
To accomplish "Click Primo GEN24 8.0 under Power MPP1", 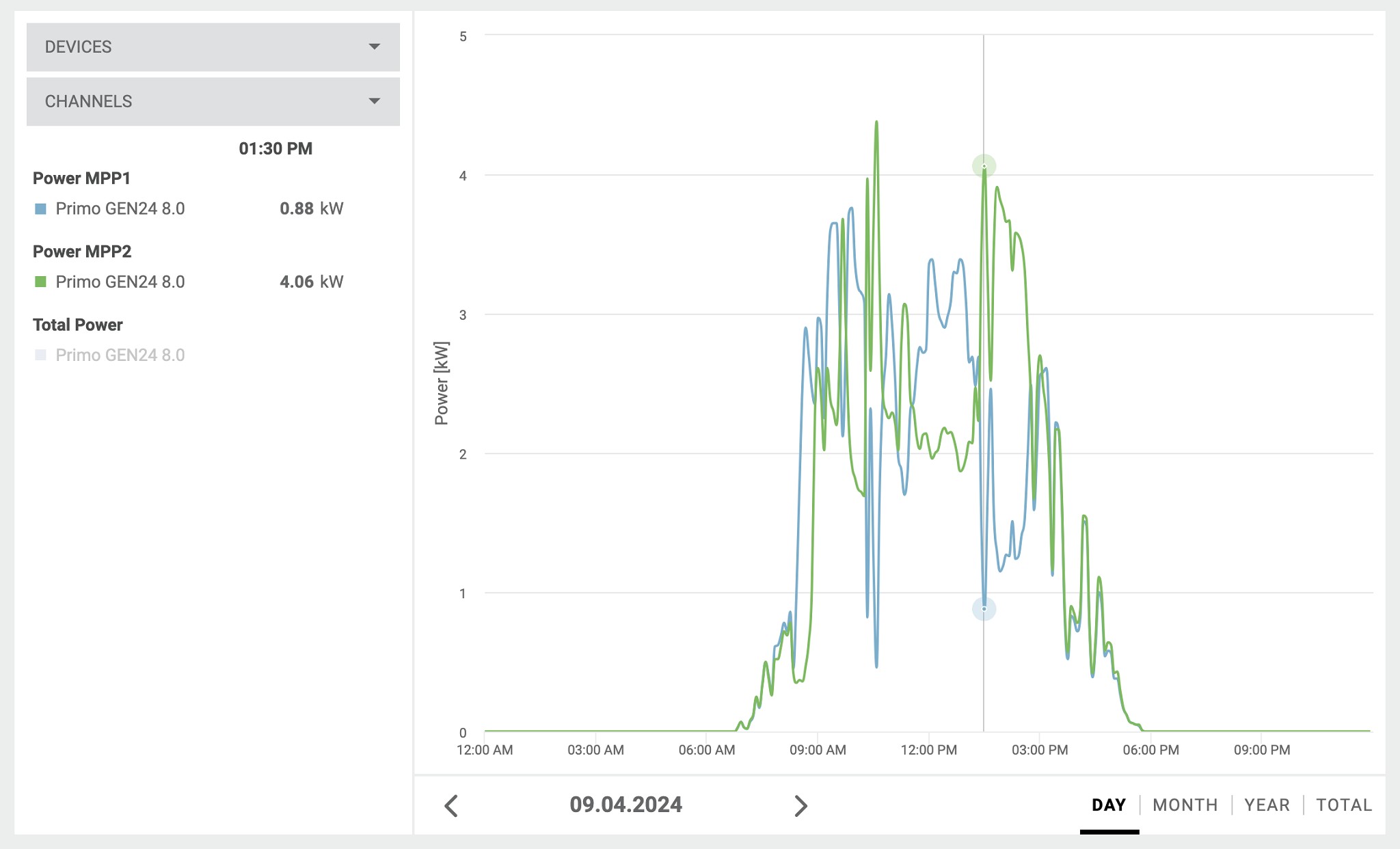I will pos(120,208).
